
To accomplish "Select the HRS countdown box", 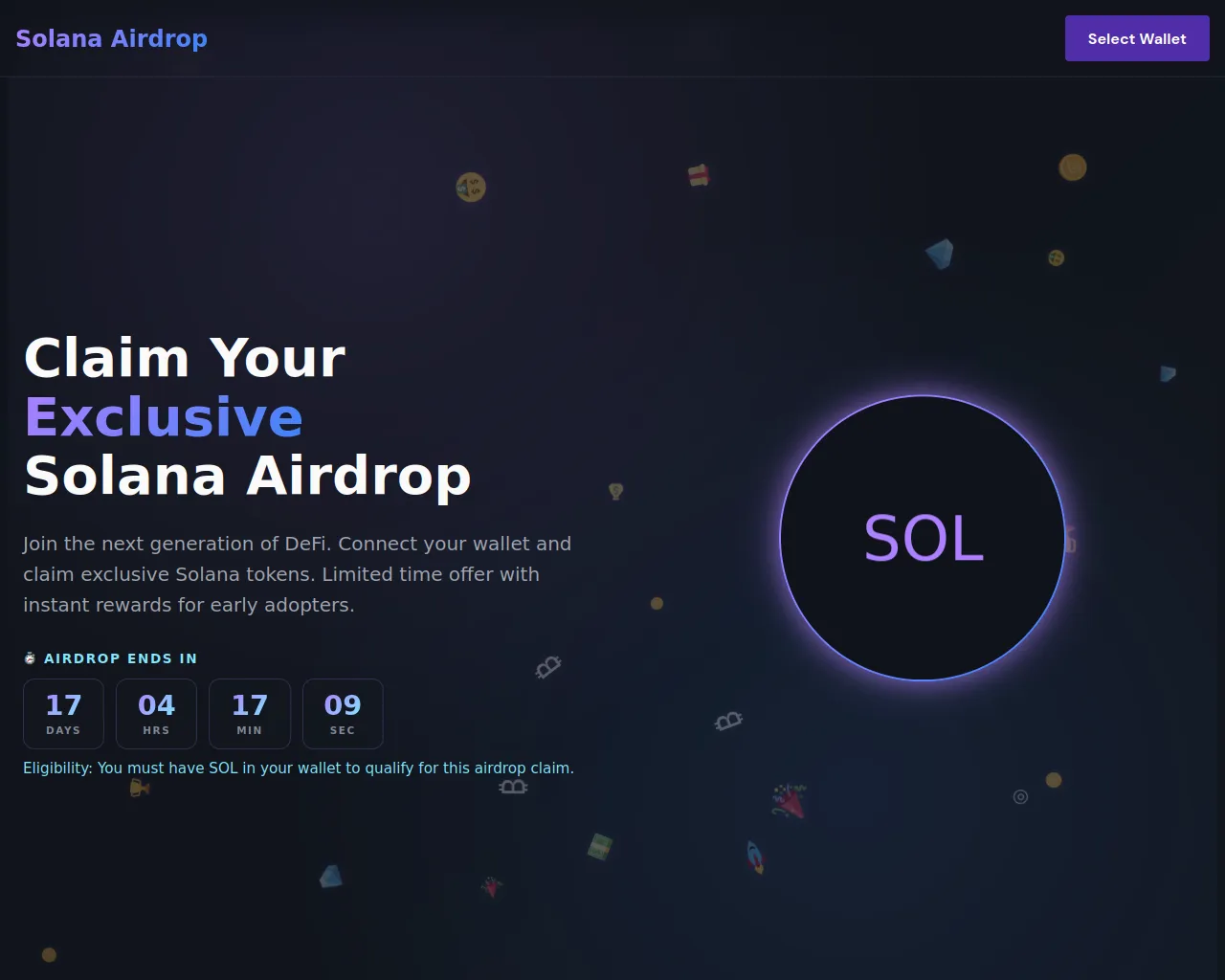I will [x=156, y=714].
